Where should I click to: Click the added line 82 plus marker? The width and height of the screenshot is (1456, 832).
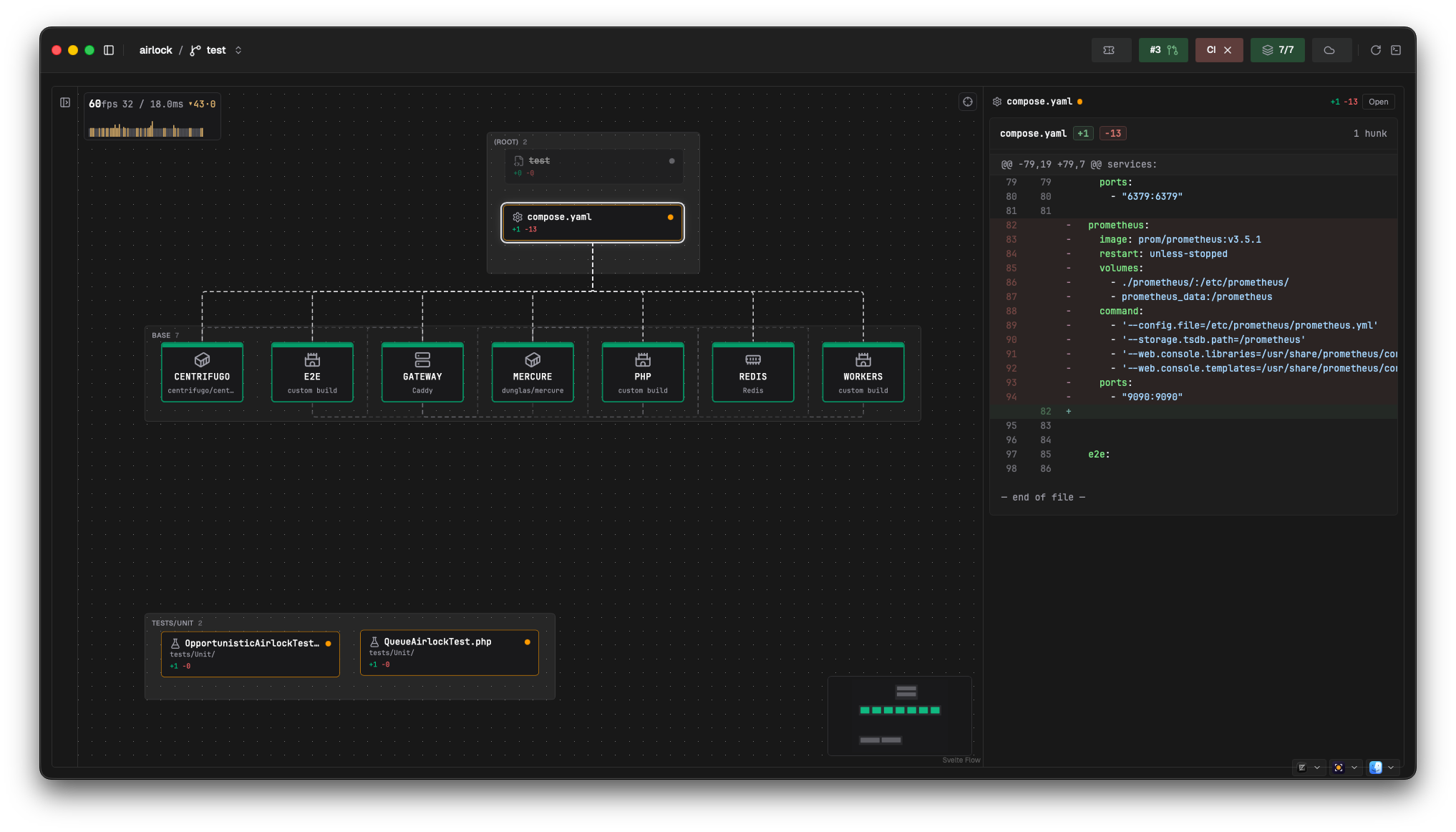[x=1069, y=412]
